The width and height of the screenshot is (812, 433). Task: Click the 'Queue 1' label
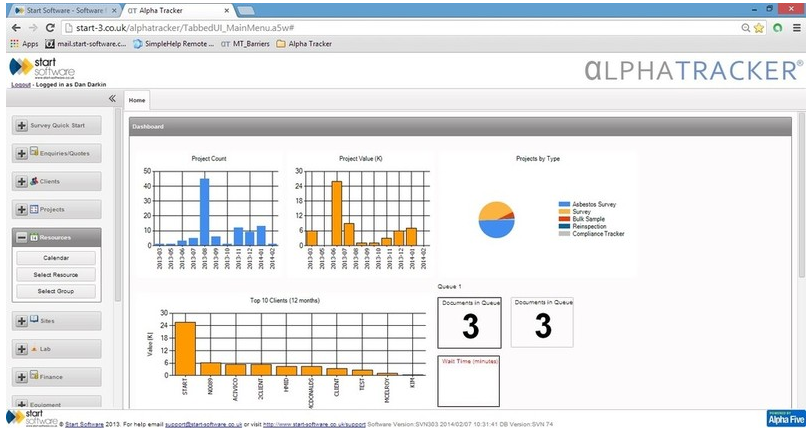coord(450,286)
